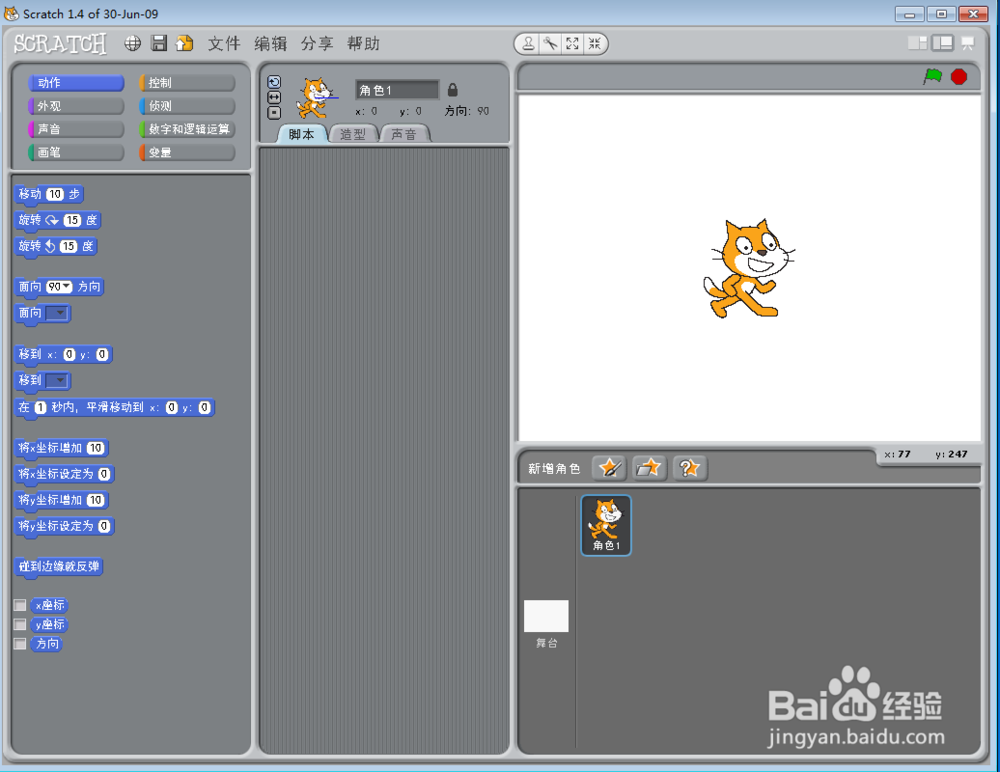This screenshot has width=1000, height=772.
Task: Click the 将y坐标增加 10 block
Action: tap(61, 500)
